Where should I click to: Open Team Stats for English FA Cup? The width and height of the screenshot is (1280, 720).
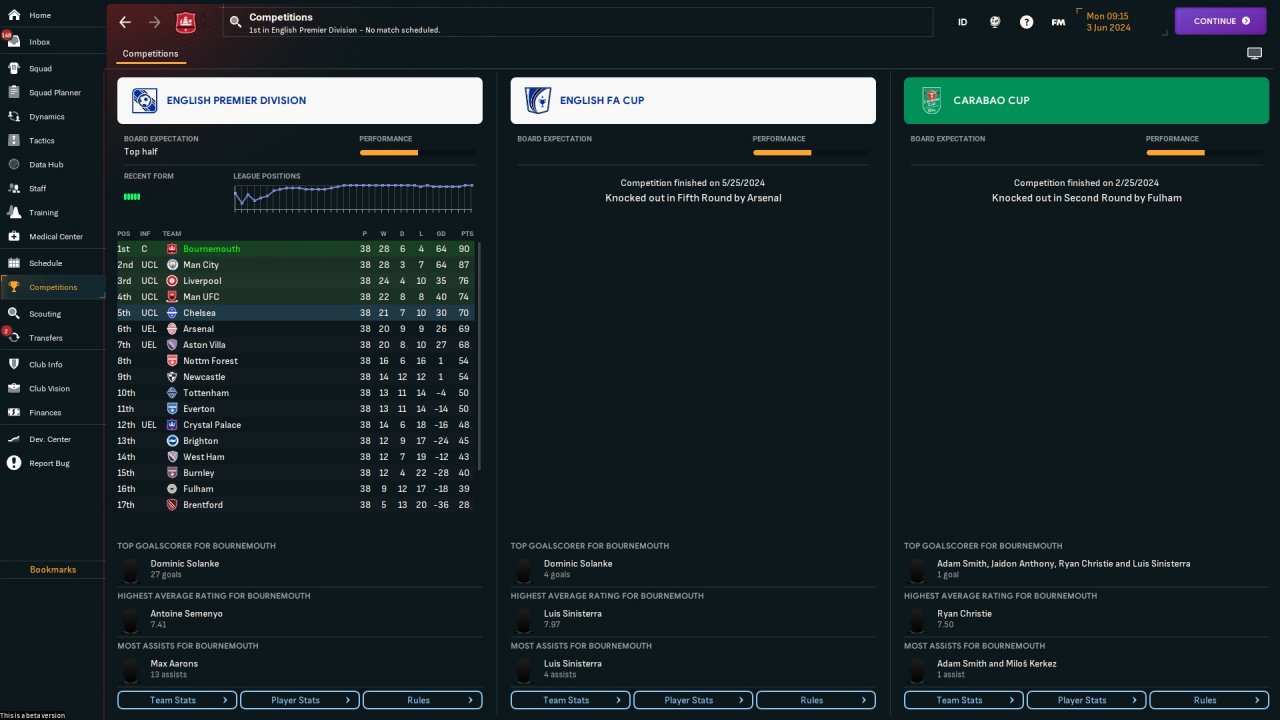[571, 700]
